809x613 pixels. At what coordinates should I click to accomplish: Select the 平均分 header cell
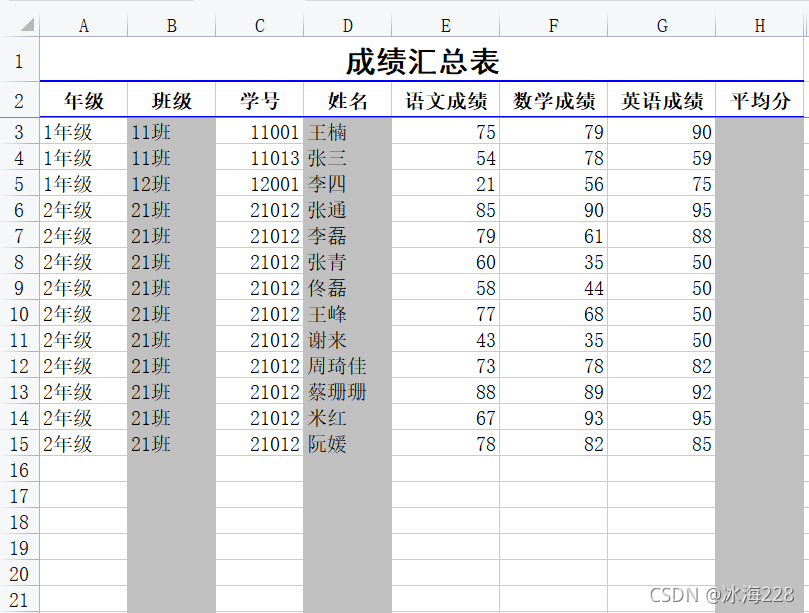point(758,100)
